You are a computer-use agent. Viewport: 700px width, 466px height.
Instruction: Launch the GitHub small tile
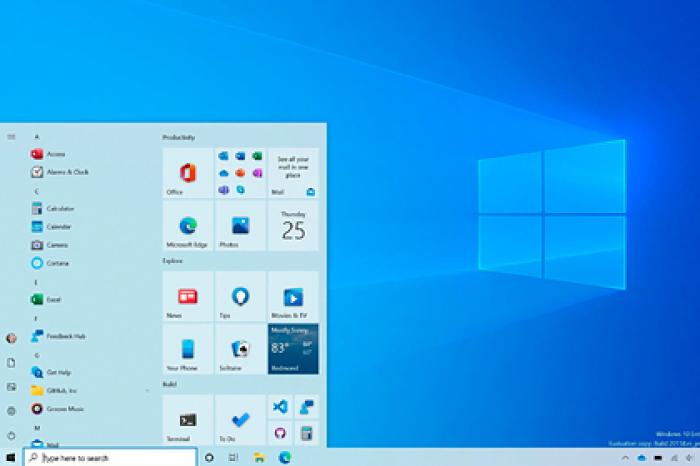(280, 433)
